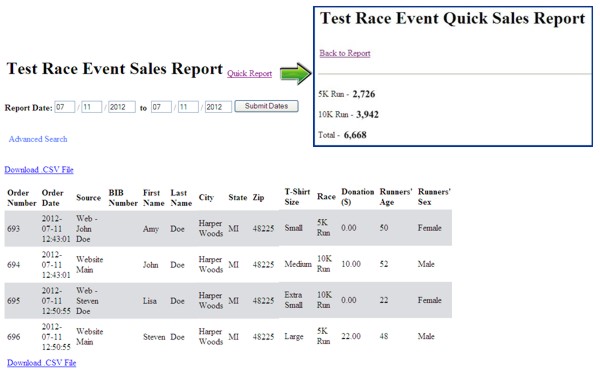Click the Test Race Event Sales Report heading
Image resolution: width=600 pixels, height=377 pixels.
tap(115, 69)
